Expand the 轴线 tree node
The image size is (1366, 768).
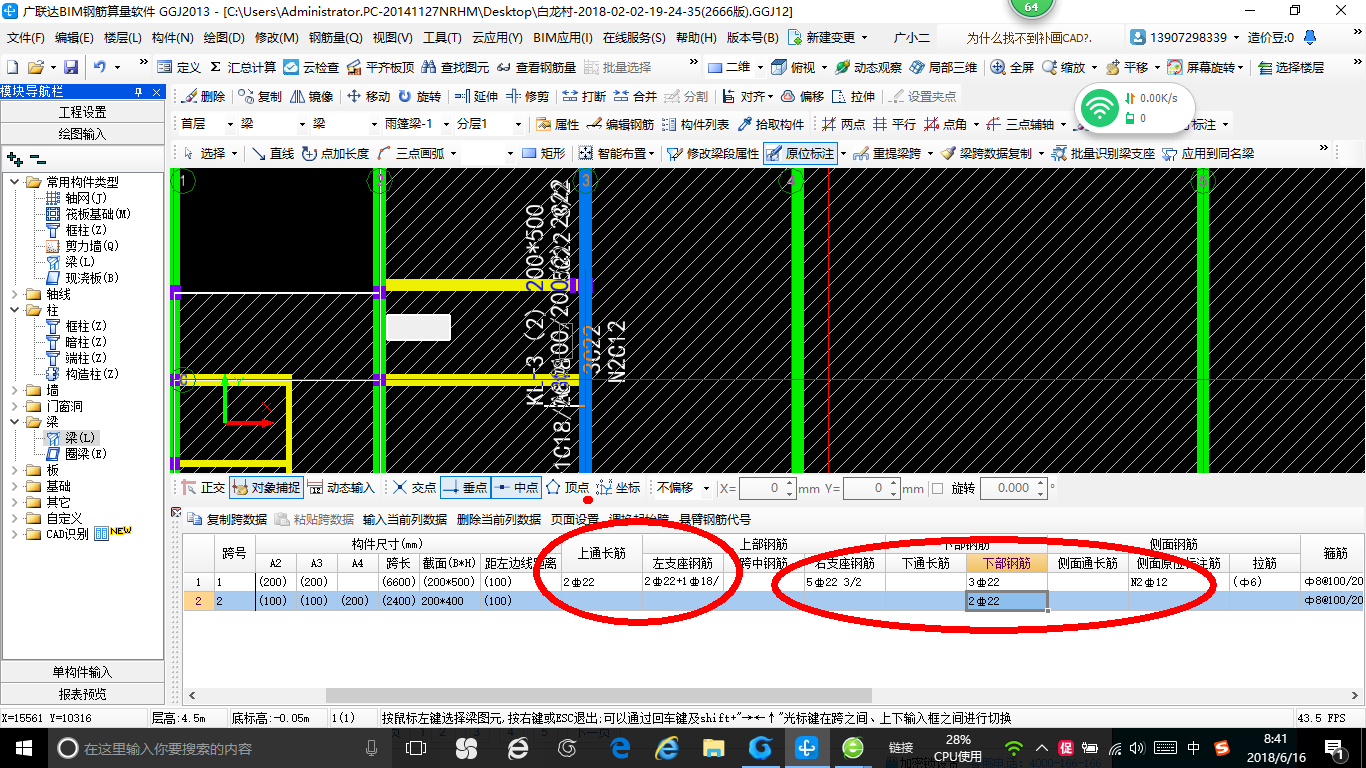14,294
